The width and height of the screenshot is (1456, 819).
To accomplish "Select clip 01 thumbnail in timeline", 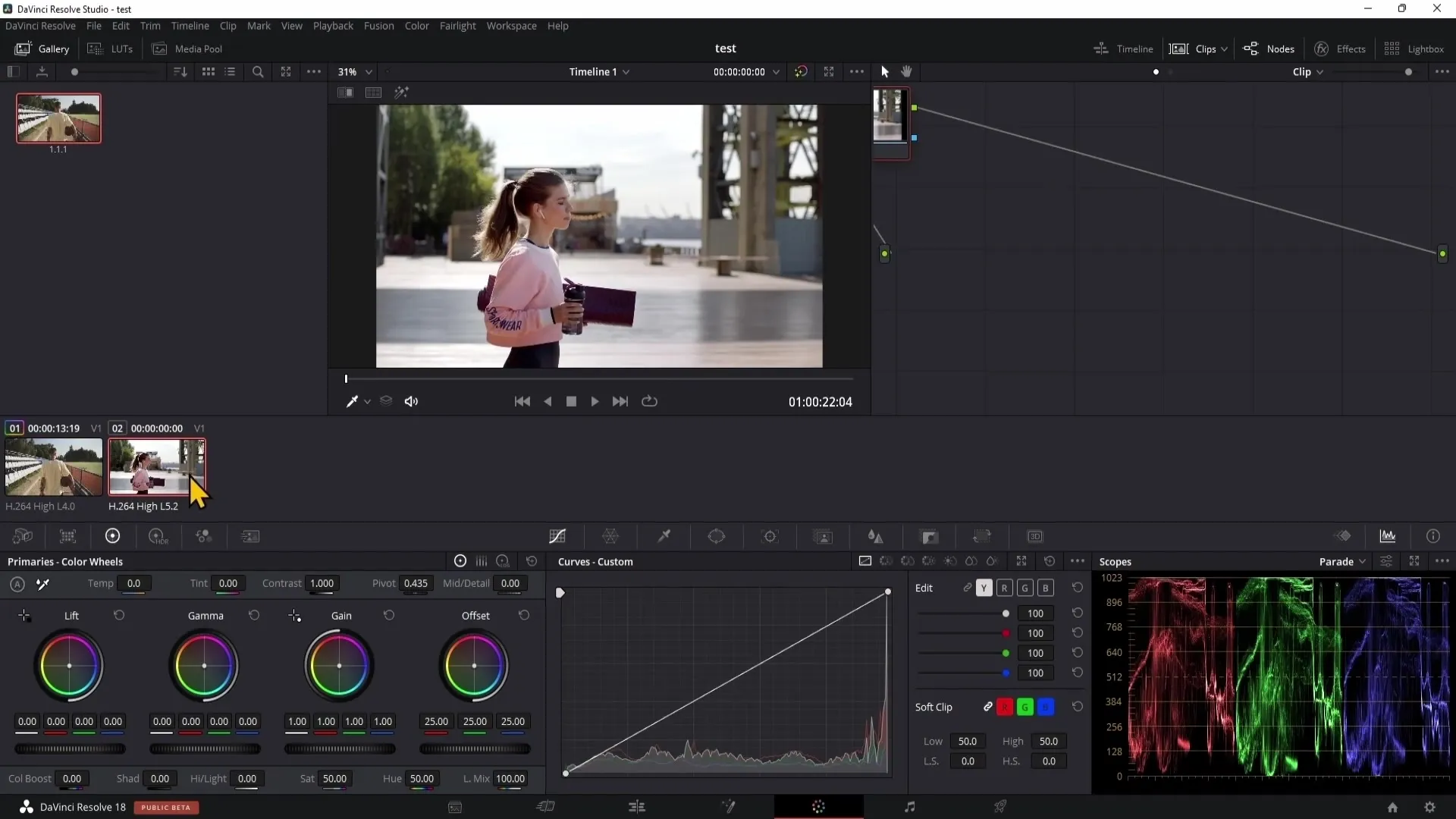I will pos(54,467).
